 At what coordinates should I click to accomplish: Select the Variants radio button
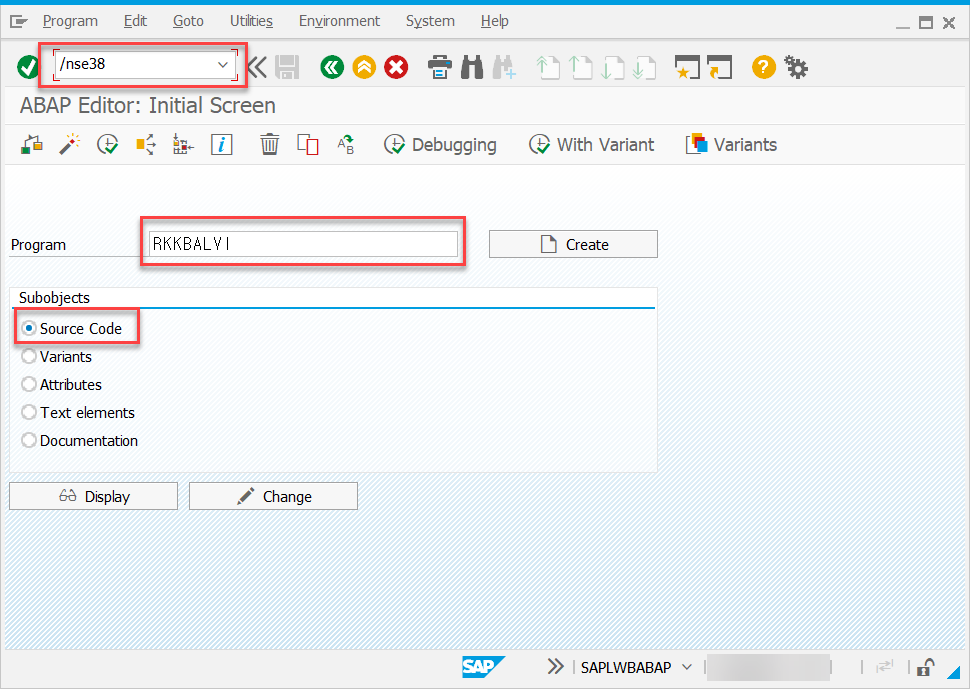[28, 356]
